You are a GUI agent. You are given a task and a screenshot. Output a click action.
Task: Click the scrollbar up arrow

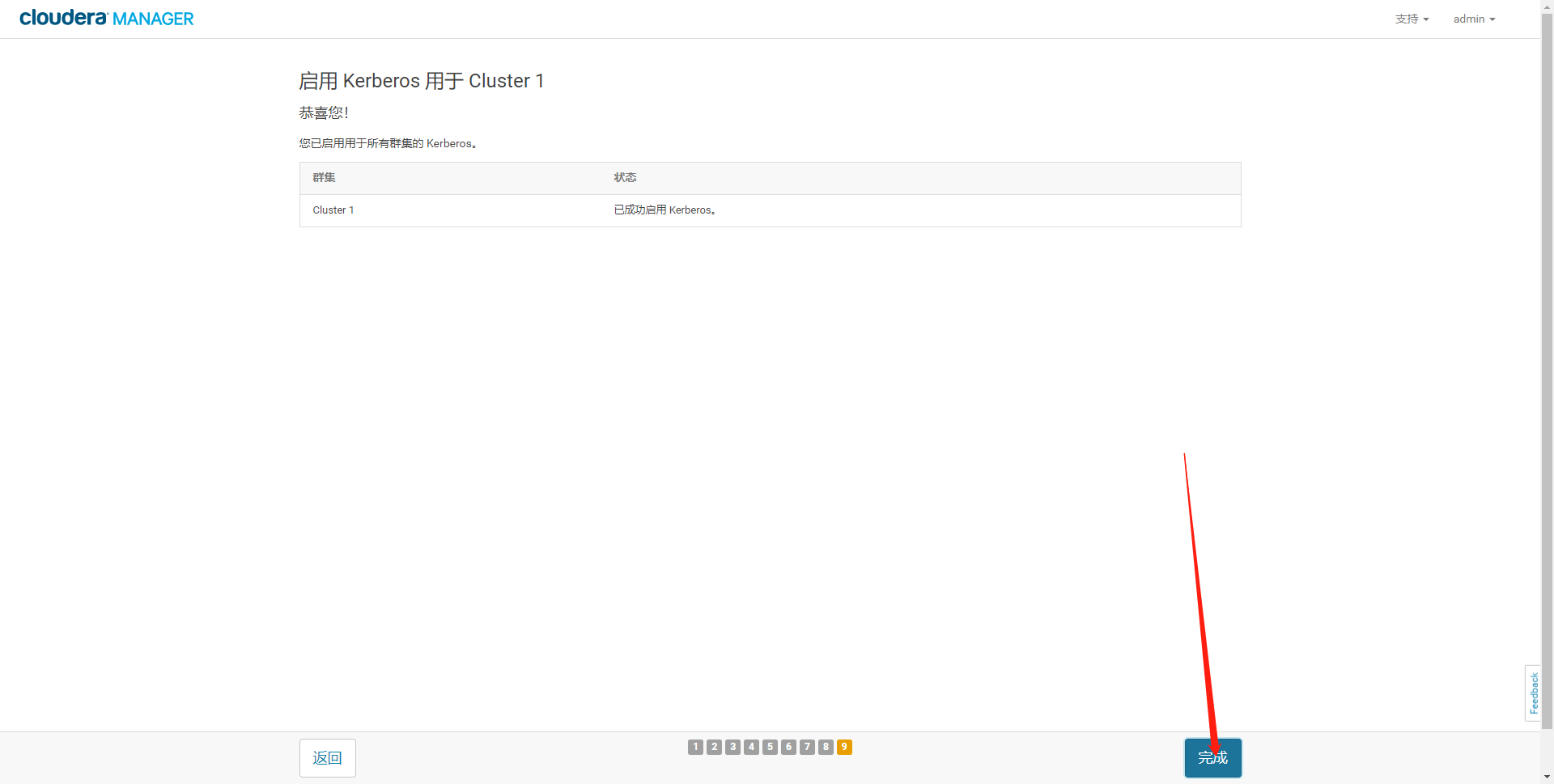click(1547, 6)
